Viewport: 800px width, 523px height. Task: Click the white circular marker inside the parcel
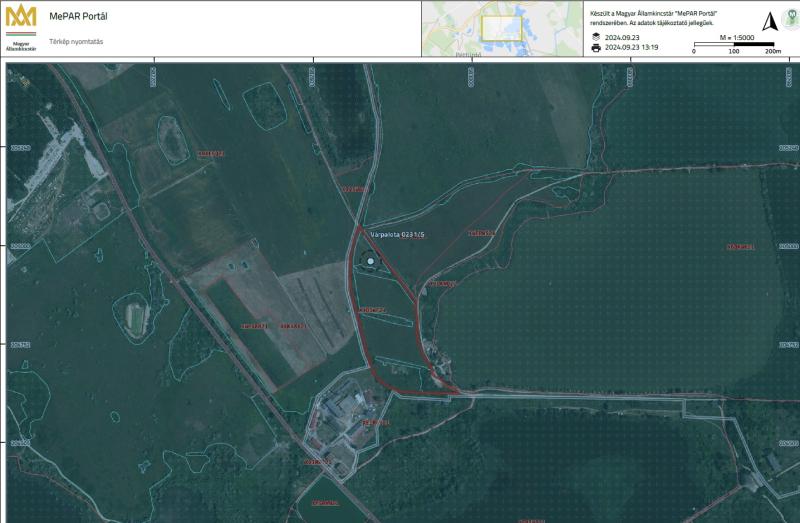pyautogui.click(x=372, y=262)
